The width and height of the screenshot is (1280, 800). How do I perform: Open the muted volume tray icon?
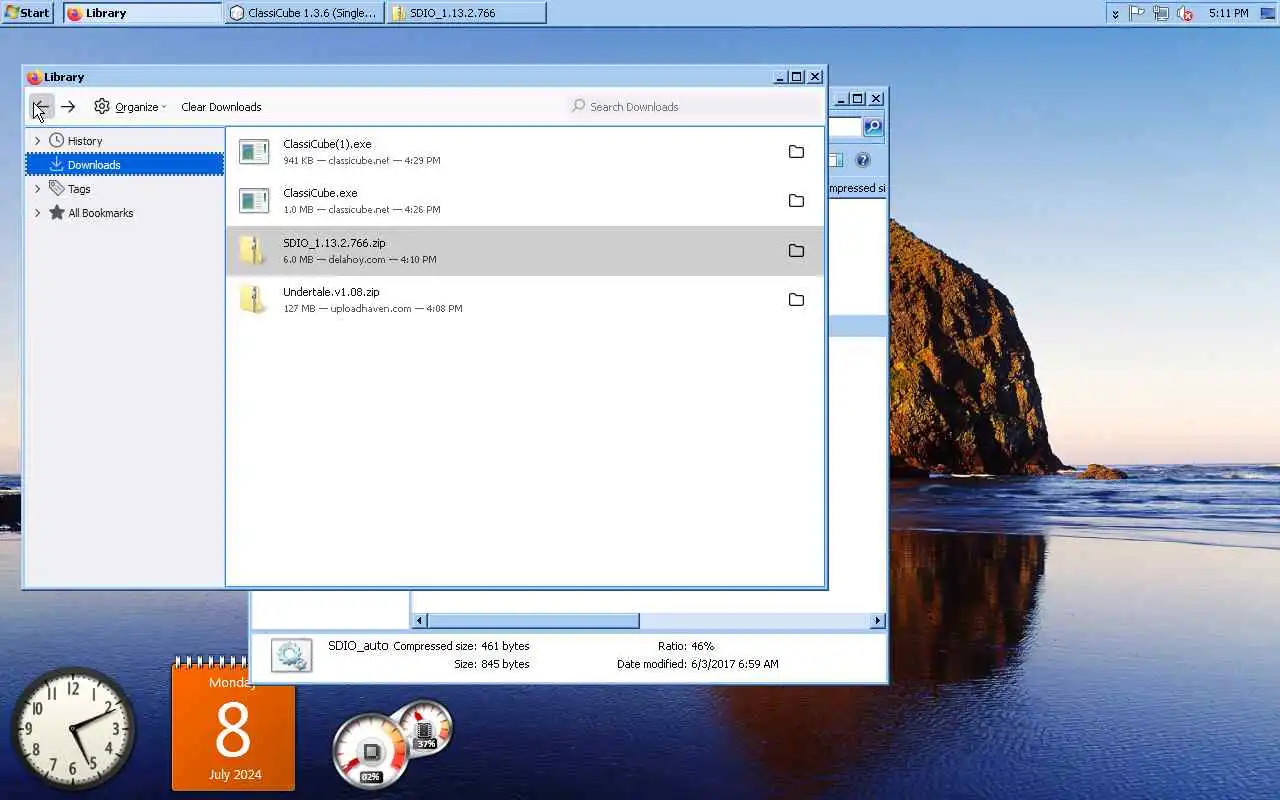pyautogui.click(x=1185, y=13)
